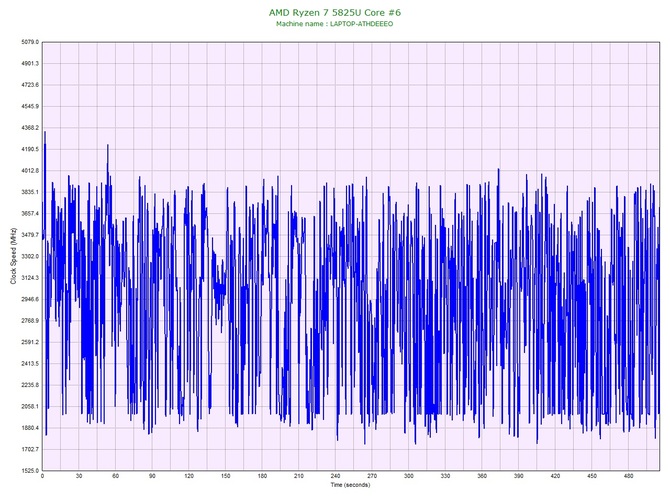Click the x-axis tick label 390

coord(519,476)
